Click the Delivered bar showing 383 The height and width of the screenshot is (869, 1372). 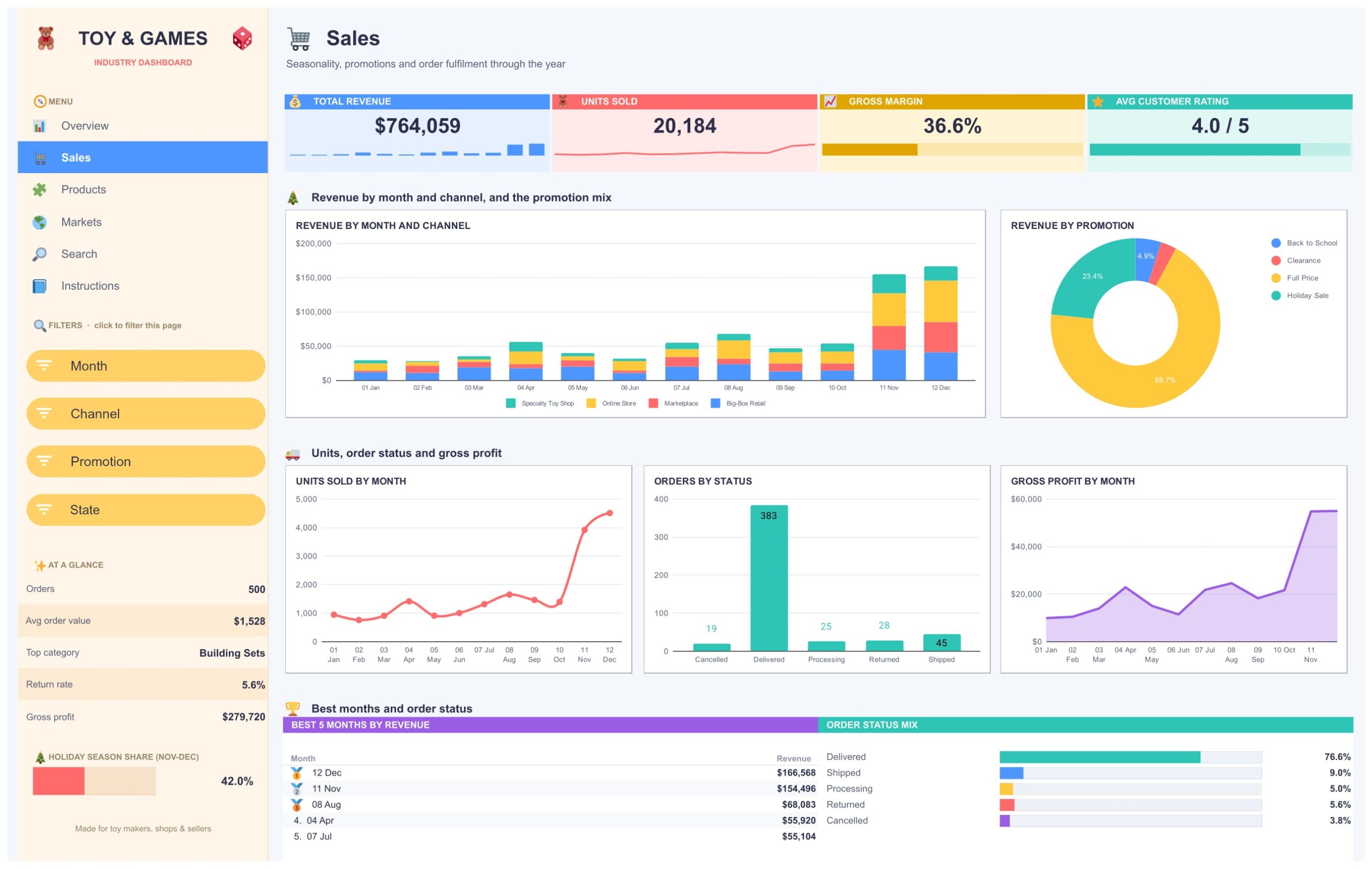(x=769, y=578)
